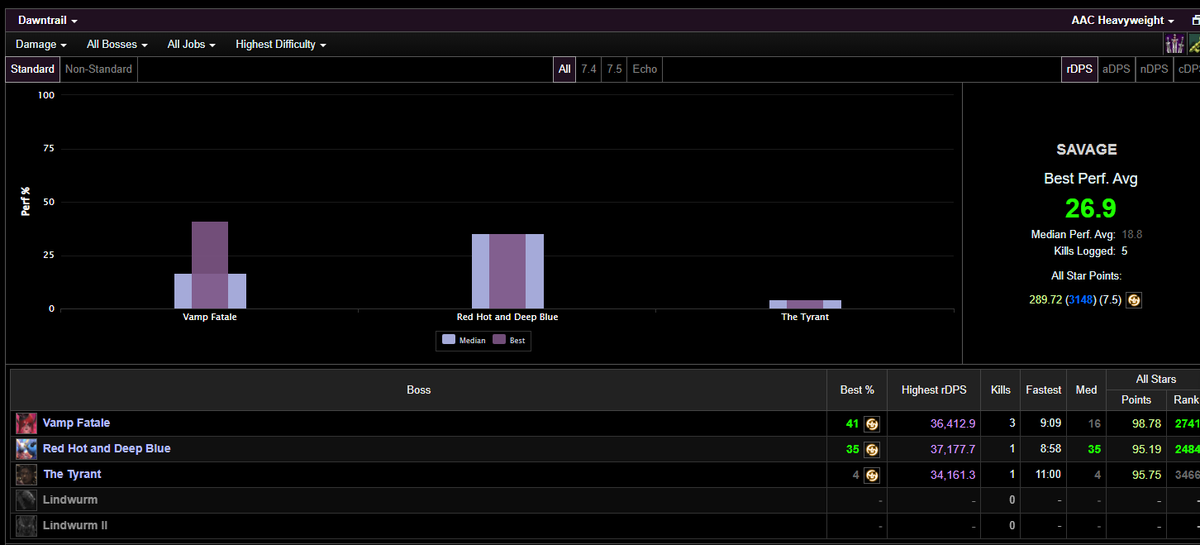Click the Vamp Fatale best-performance bar in chart

pyautogui.click(x=210, y=265)
